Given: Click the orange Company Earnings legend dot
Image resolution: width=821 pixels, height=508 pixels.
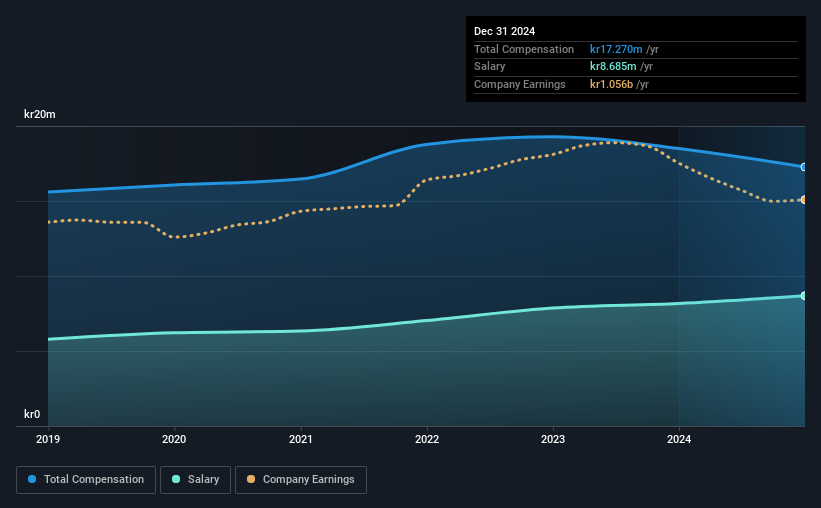Looking at the screenshot, I should tap(251, 479).
